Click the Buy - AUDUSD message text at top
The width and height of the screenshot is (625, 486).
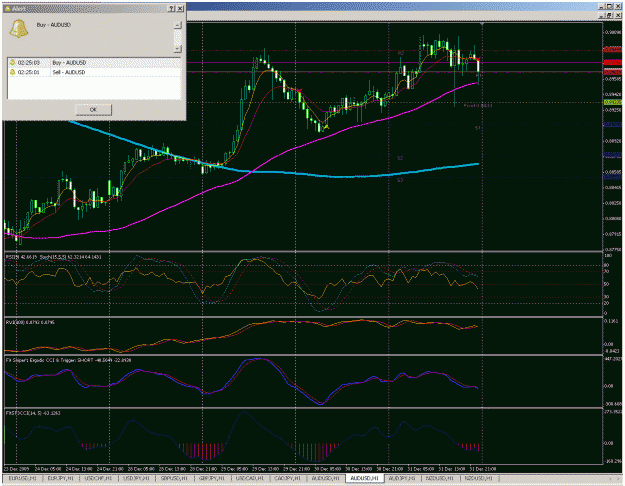(x=53, y=25)
